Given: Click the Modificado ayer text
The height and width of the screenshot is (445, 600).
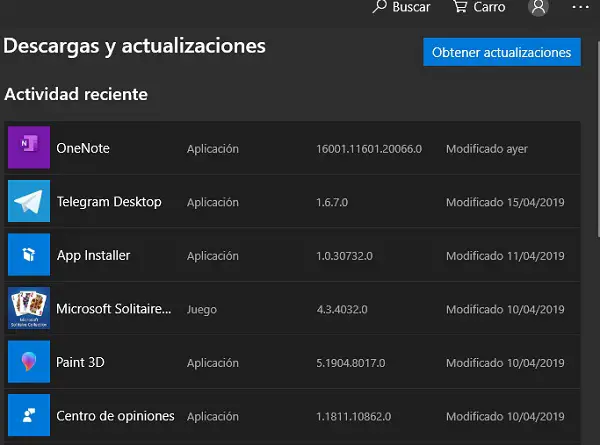Looking at the screenshot, I should coord(487,149).
